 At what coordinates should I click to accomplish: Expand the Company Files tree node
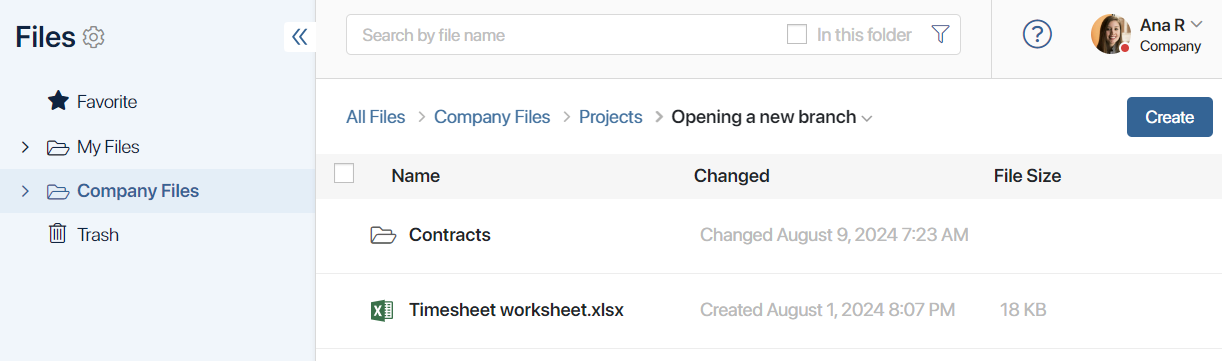click(x=25, y=191)
